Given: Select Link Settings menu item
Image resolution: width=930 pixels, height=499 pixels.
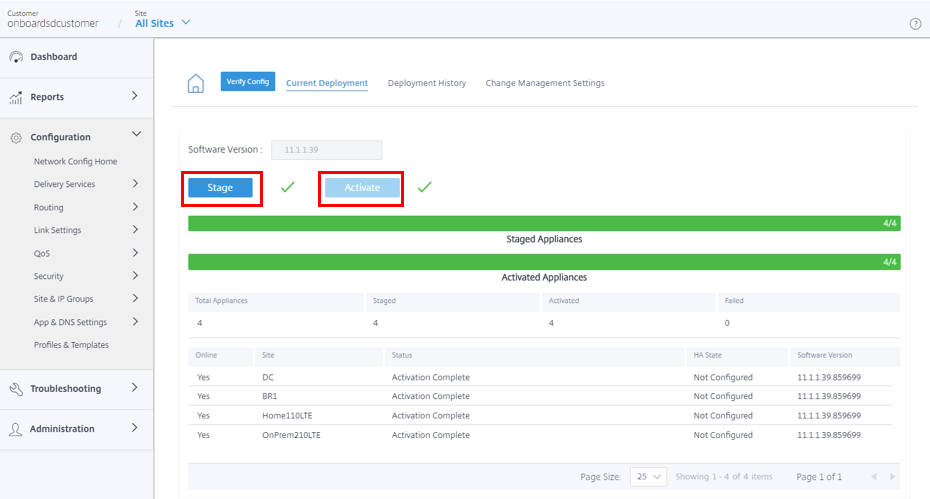Looking at the screenshot, I should click(58, 230).
